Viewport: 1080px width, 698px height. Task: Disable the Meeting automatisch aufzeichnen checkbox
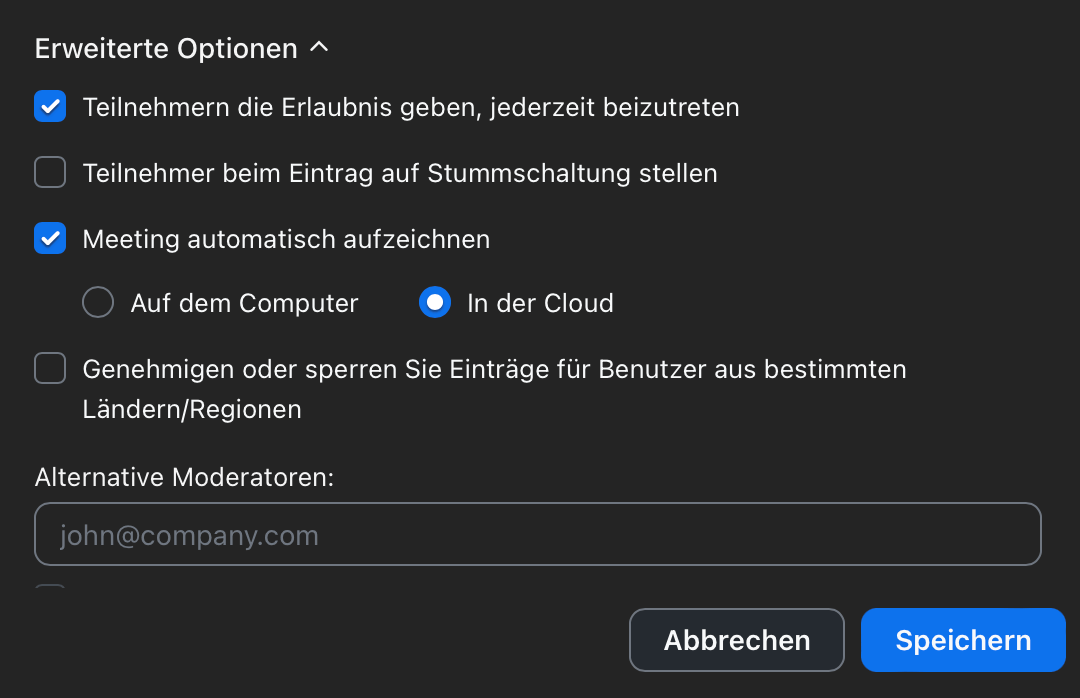(x=50, y=238)
